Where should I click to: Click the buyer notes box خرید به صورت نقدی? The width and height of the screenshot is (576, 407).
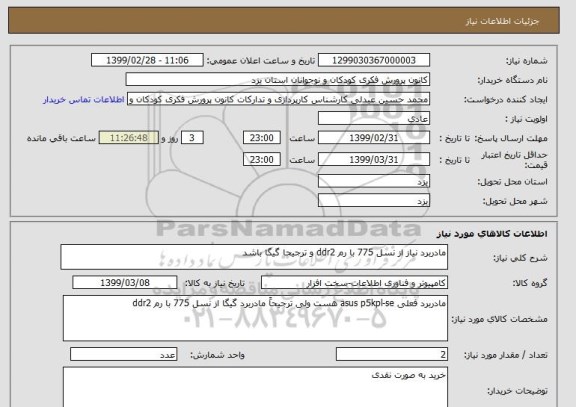click(255, 386)
